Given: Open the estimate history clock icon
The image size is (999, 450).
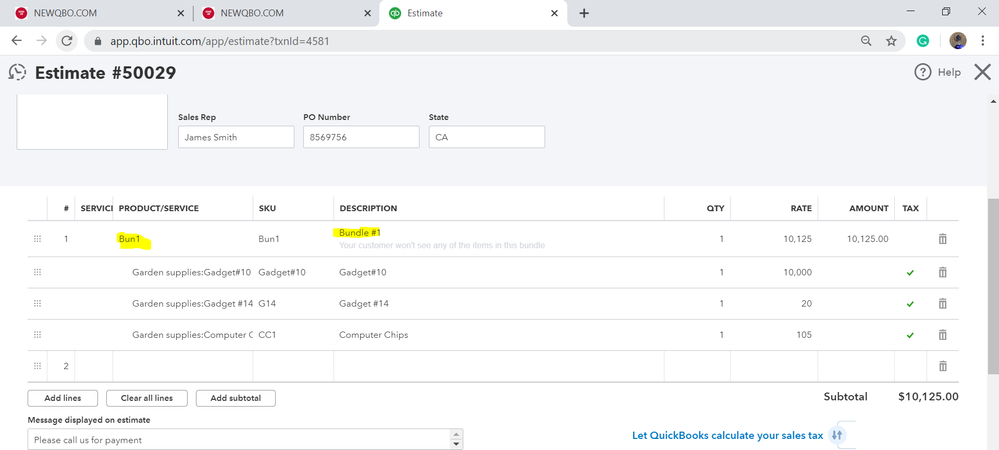Looking at the screenshot, I should coord(17,72).
